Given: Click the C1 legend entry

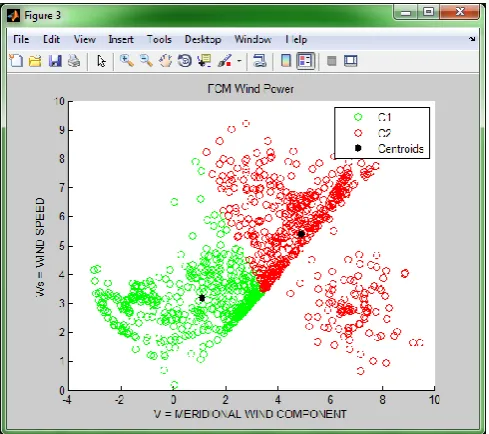Looking at the screenshot, I should (x=384, y=117).
